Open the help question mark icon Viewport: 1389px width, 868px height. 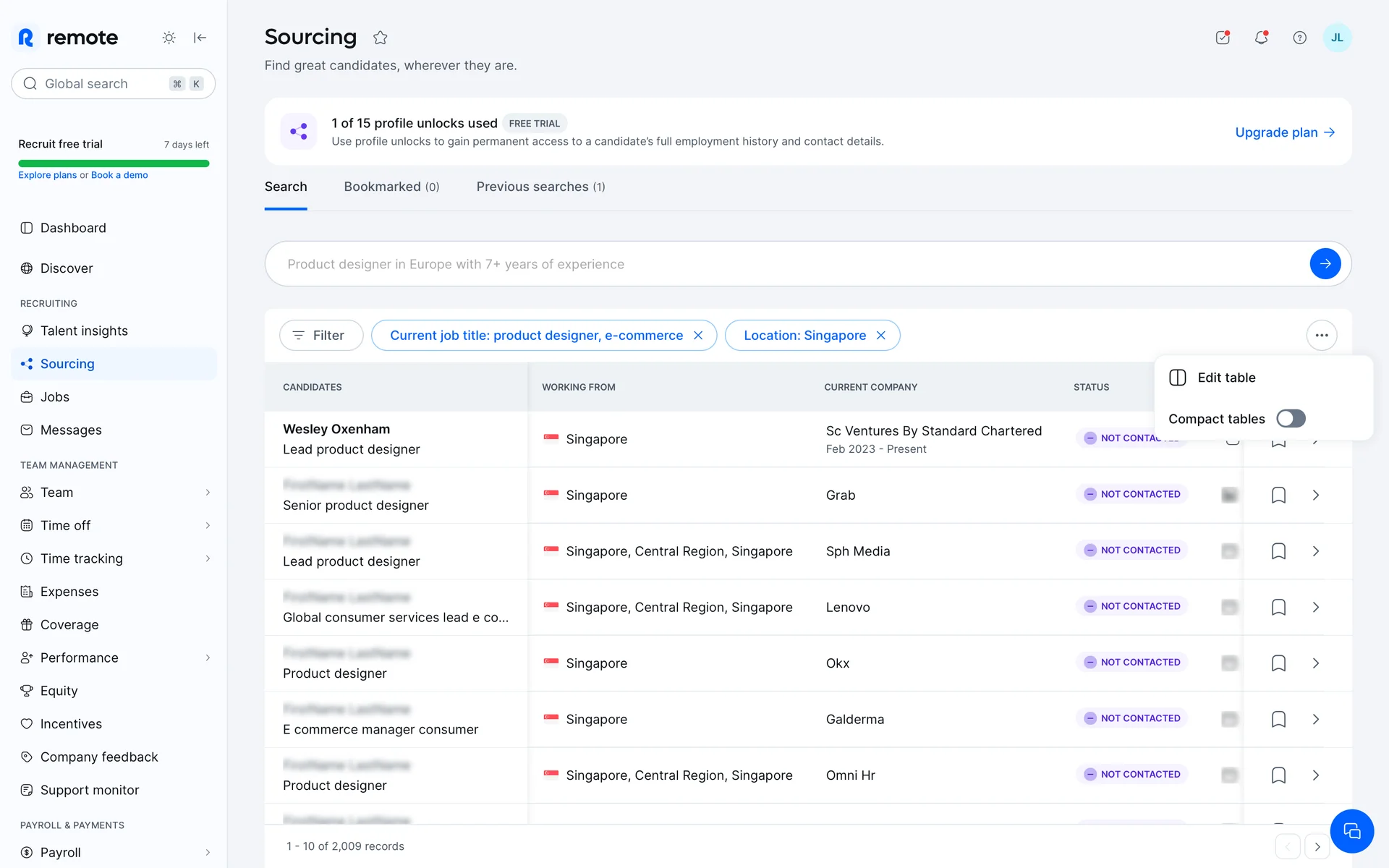pos(1299,38)
